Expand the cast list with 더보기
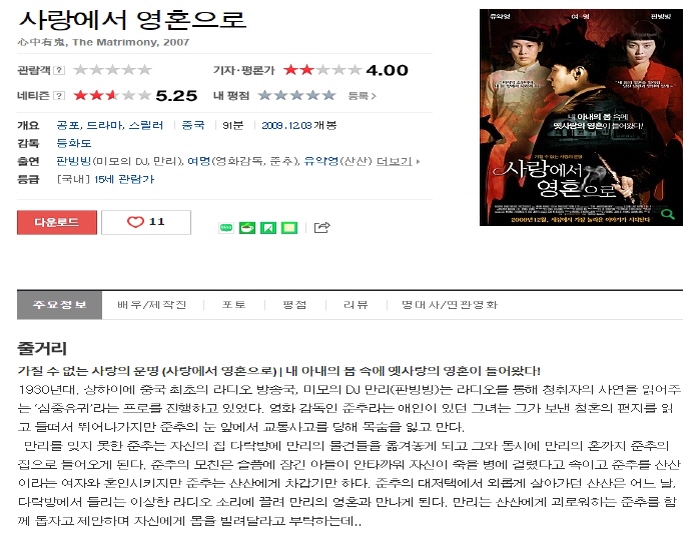700x536 pixels. [x=398, y=161]
